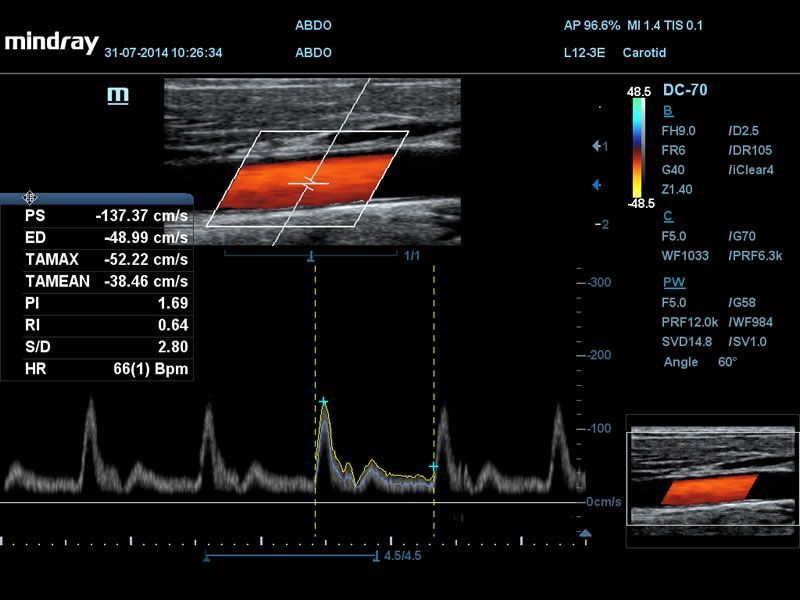
Task: Click the peak systolic cyan cross marker
Action: 323,402
